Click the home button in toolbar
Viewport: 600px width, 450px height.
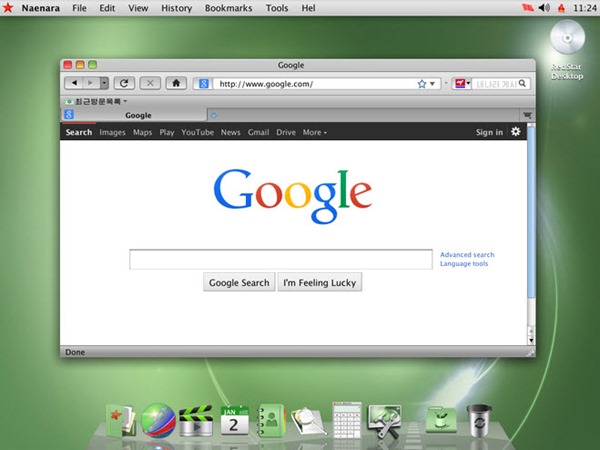click(176, 83)
